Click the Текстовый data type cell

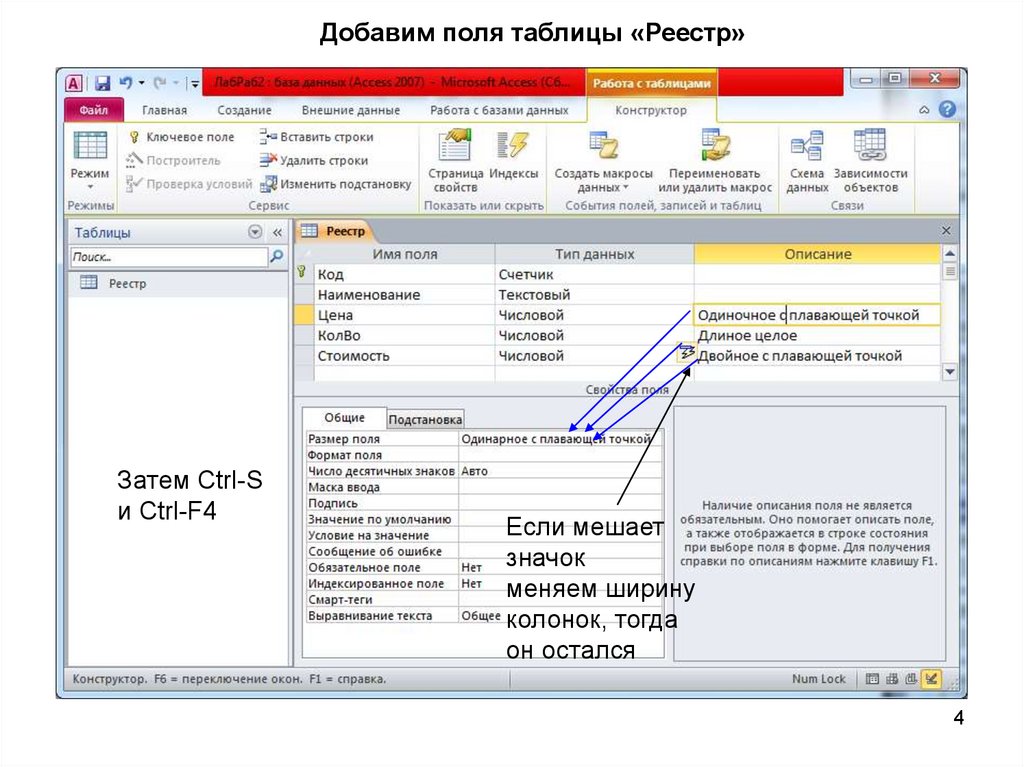tap(594, 295)
